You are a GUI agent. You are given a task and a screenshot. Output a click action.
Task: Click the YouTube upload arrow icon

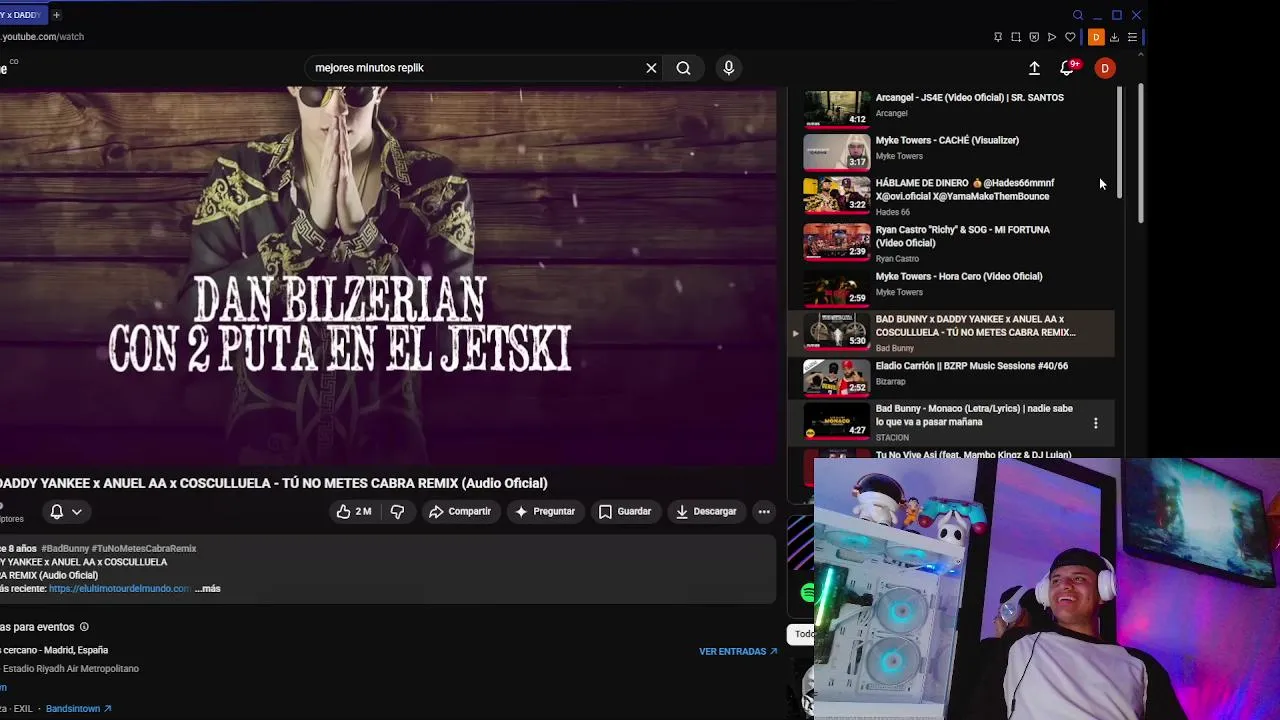tap(1034, 68)
